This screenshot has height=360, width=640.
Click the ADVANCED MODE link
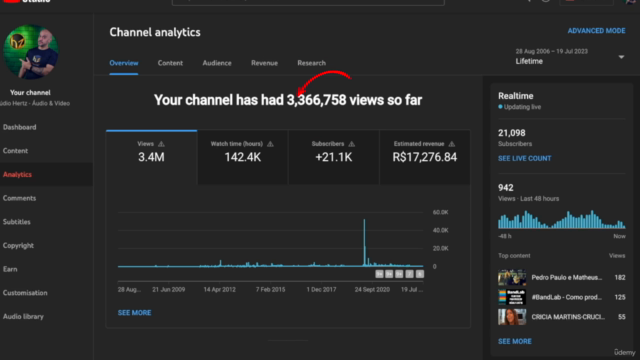[596, 31]
